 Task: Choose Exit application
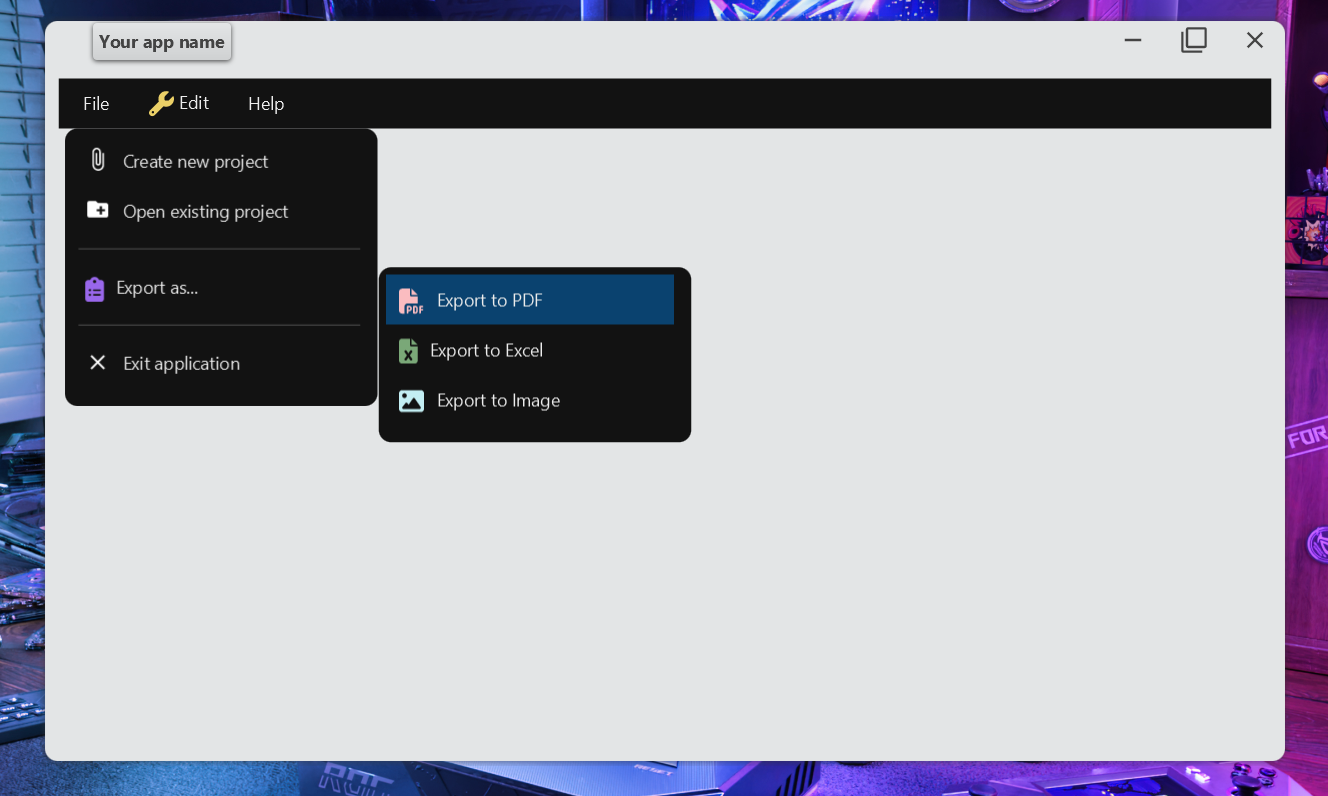coord(221,363)
